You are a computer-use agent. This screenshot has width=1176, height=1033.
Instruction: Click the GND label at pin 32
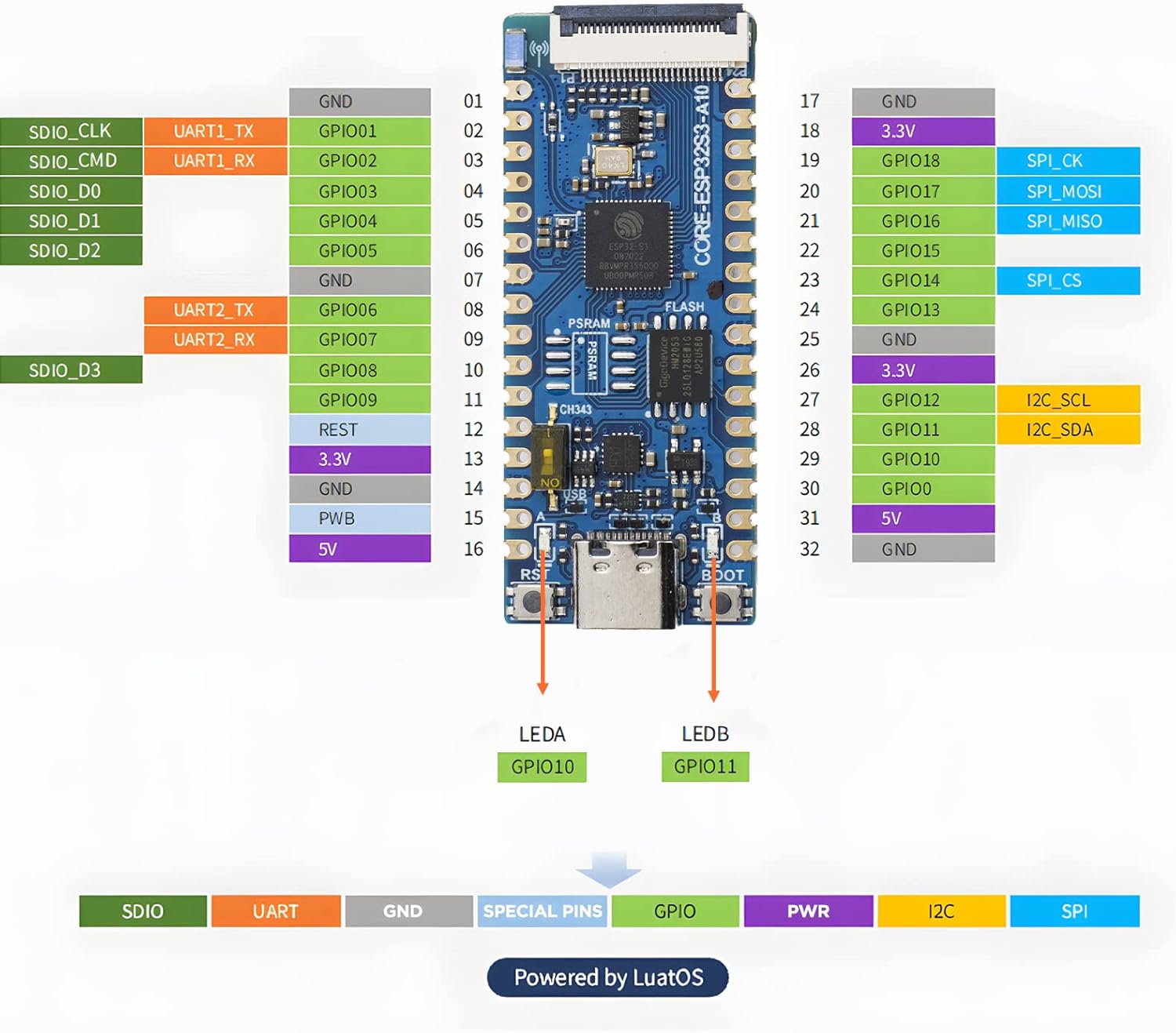924,548
